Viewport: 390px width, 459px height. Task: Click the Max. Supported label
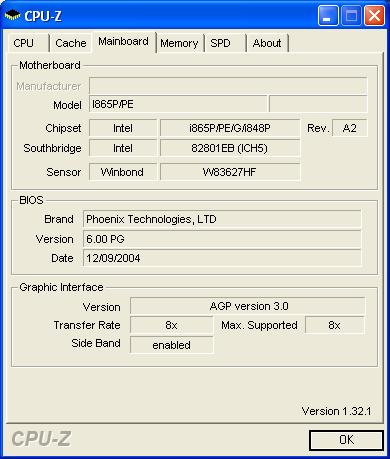[259, 325]
